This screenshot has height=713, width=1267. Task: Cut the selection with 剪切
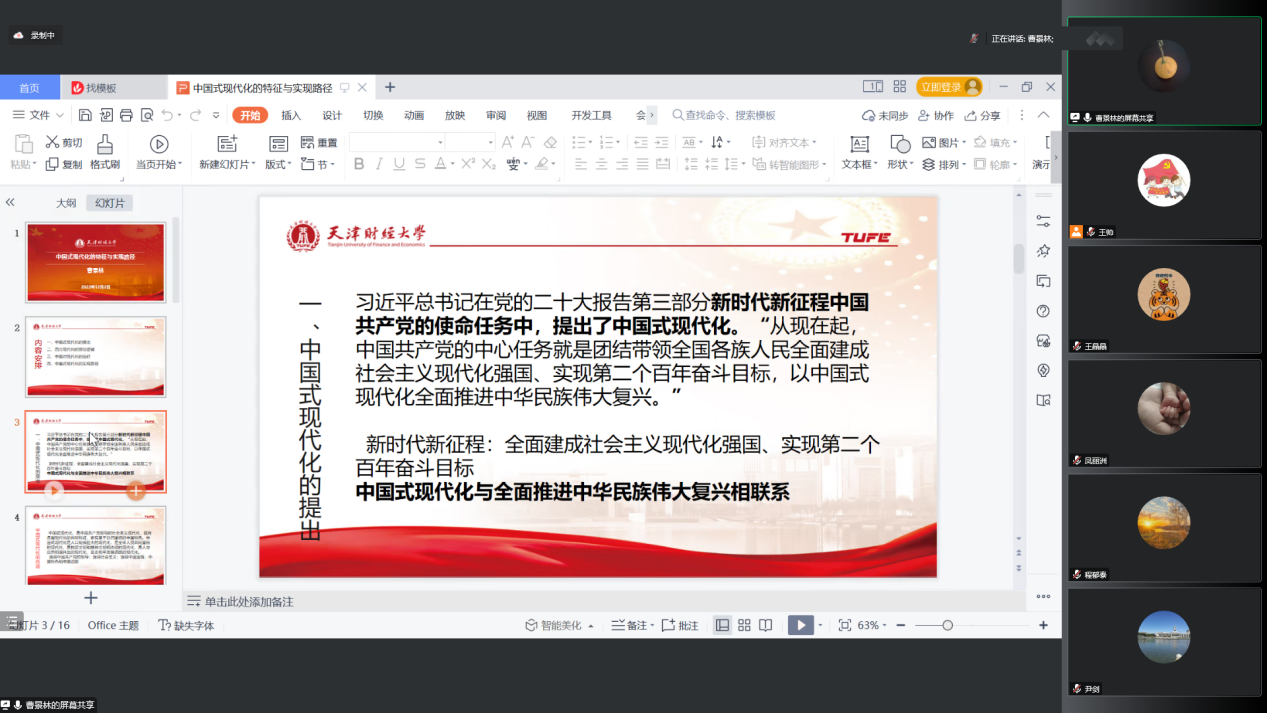[x=63, y=143]
